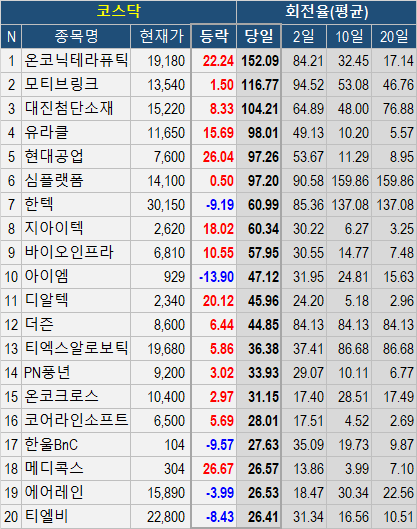This screenshot has height=529, width=417.
Task: Click stock name PN풍년
Action: click(x=47, y=372)
